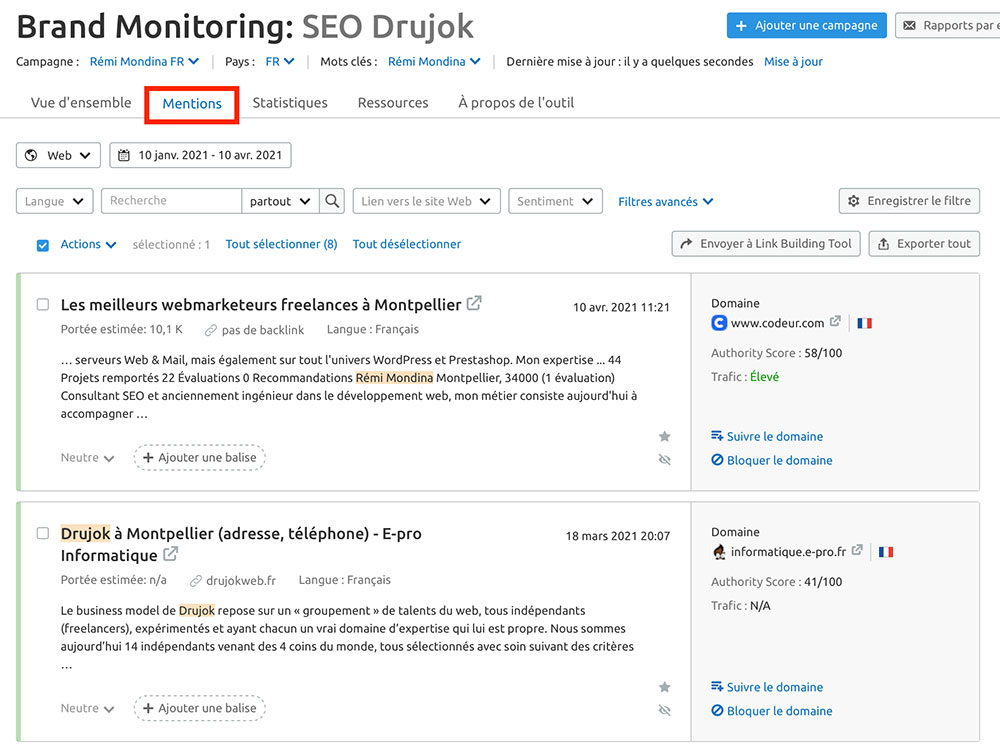Change Neutre sentiment for Montpellier freelances mention
1000x749 pixels.
[87, 457]
